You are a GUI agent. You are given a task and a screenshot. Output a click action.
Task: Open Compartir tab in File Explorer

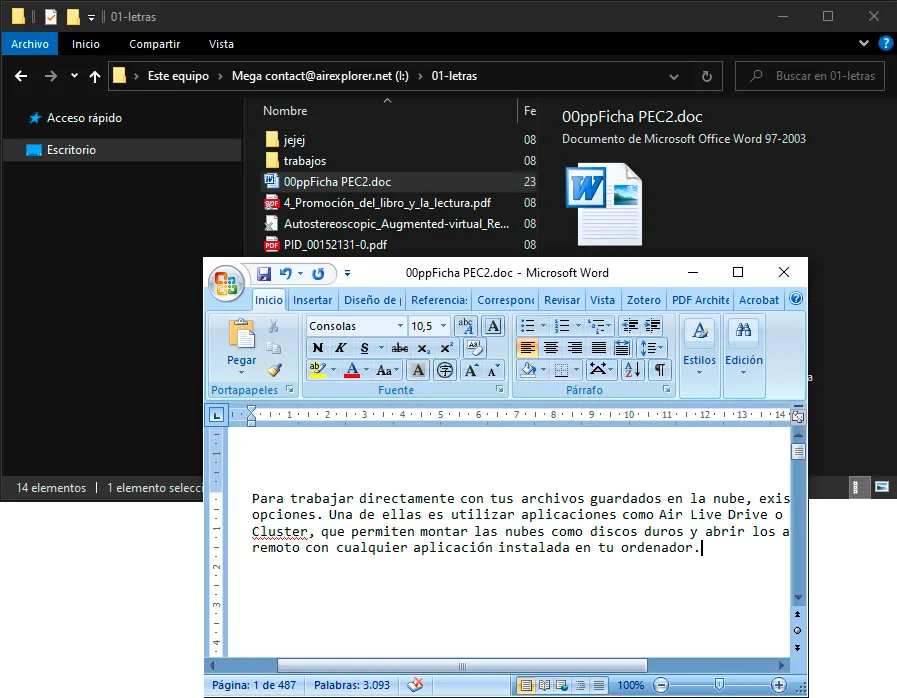[x=154, y=44]
